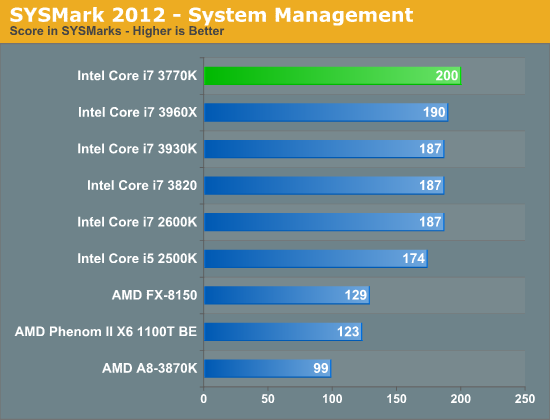Click the bar value 174

click(x=414, y=259)
